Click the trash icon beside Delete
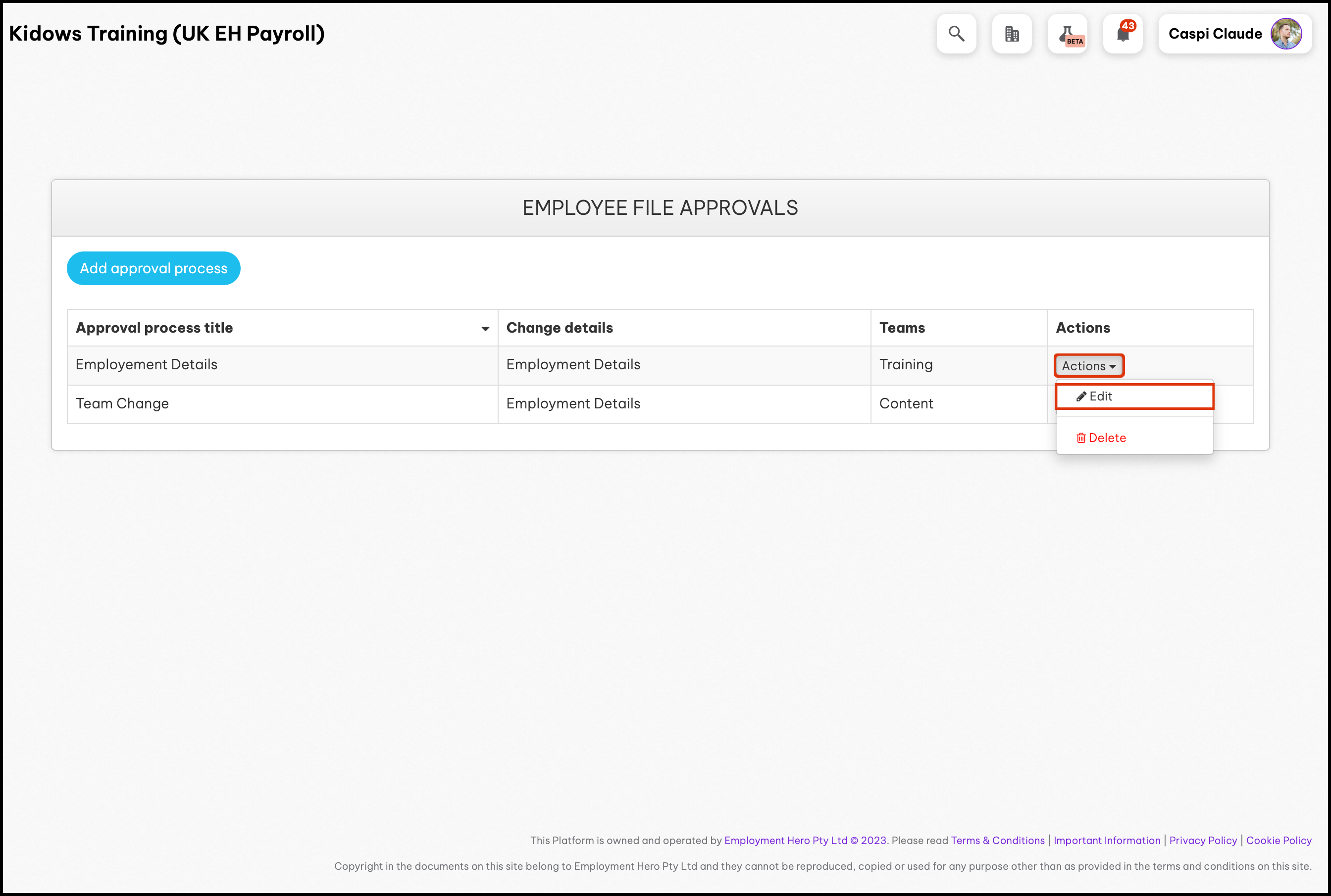This screenshot has width=1331, height=896. click(x=1080, y=438)
